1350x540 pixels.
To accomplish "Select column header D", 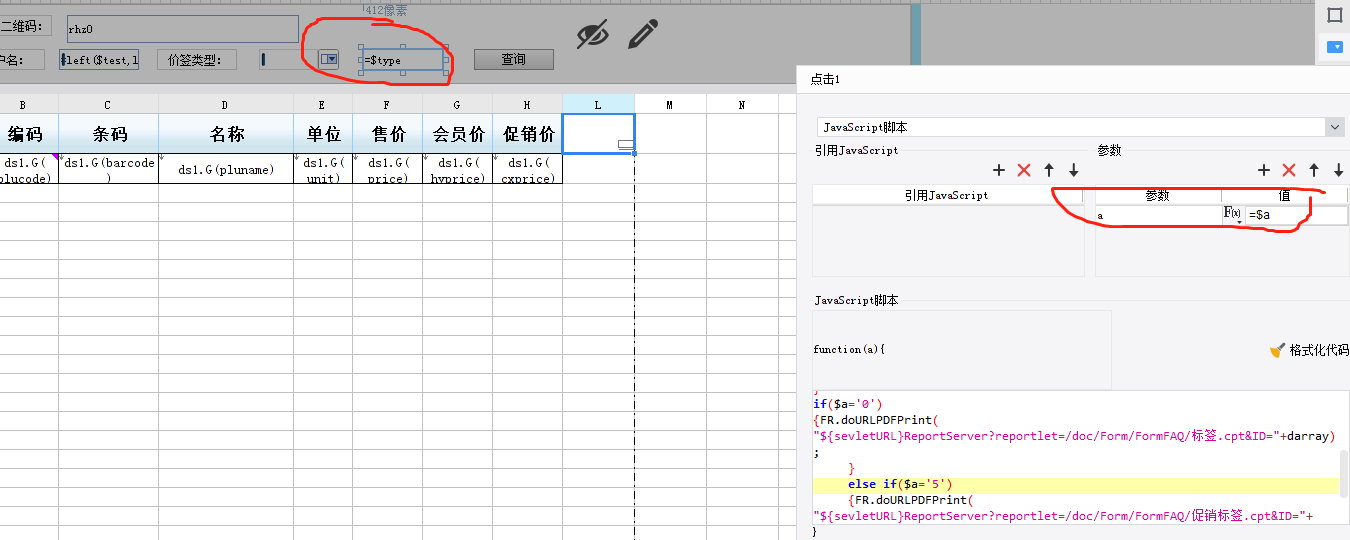I will 225,104.
